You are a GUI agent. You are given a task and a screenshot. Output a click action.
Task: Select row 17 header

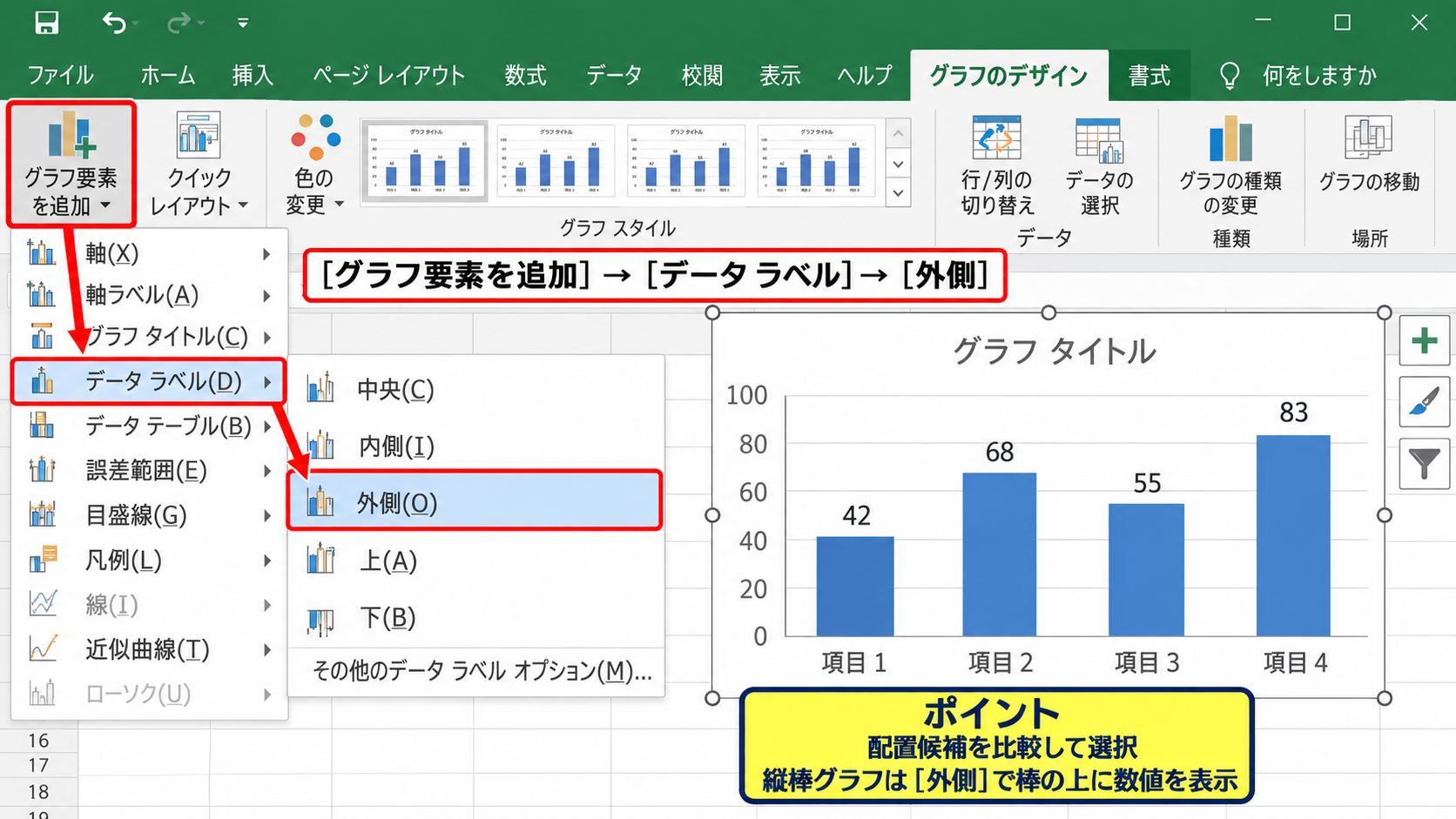point(38,765)
